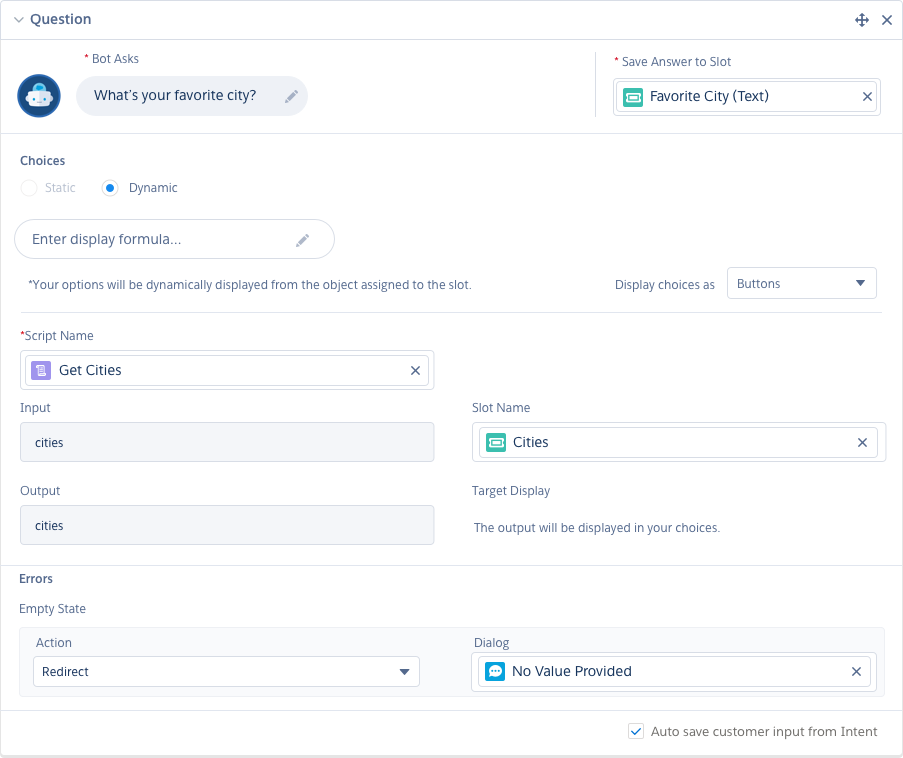Viewport: 903px width, 758px height.
Task: Click the dialog icon beside No Value Provided
Action: coord(495,671)
